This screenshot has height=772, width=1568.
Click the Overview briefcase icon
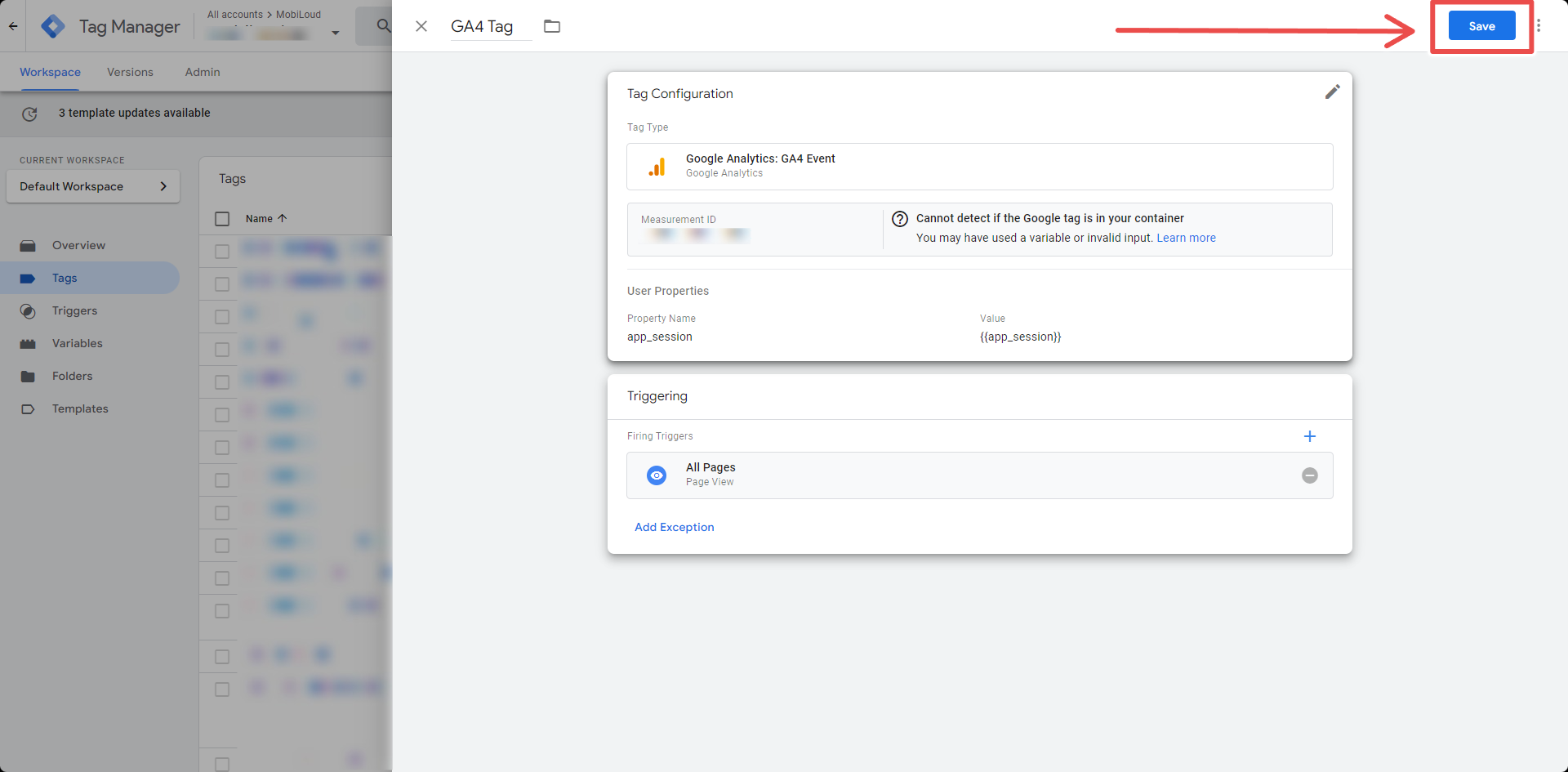(28, 245)
